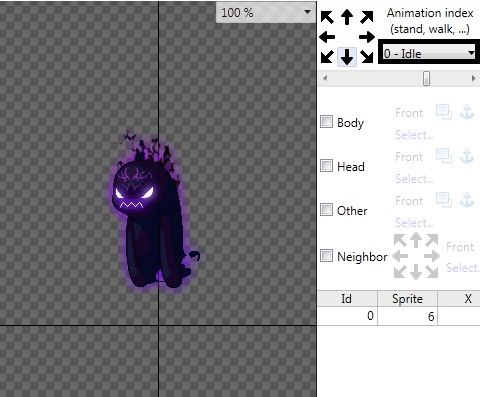Click the Head row Front button
The height and width of the screenshot is (397, 480).
click(409, 157)
